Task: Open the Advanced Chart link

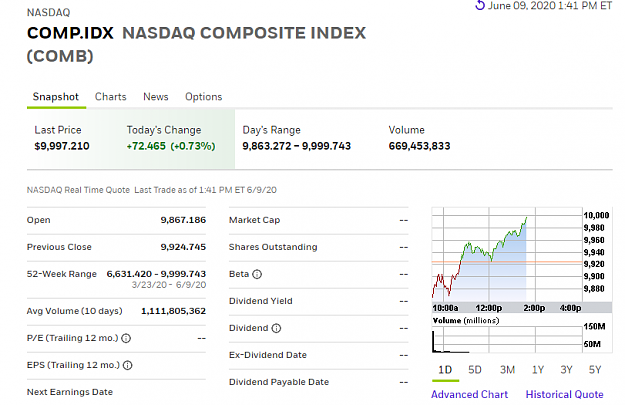Action: 470,395
